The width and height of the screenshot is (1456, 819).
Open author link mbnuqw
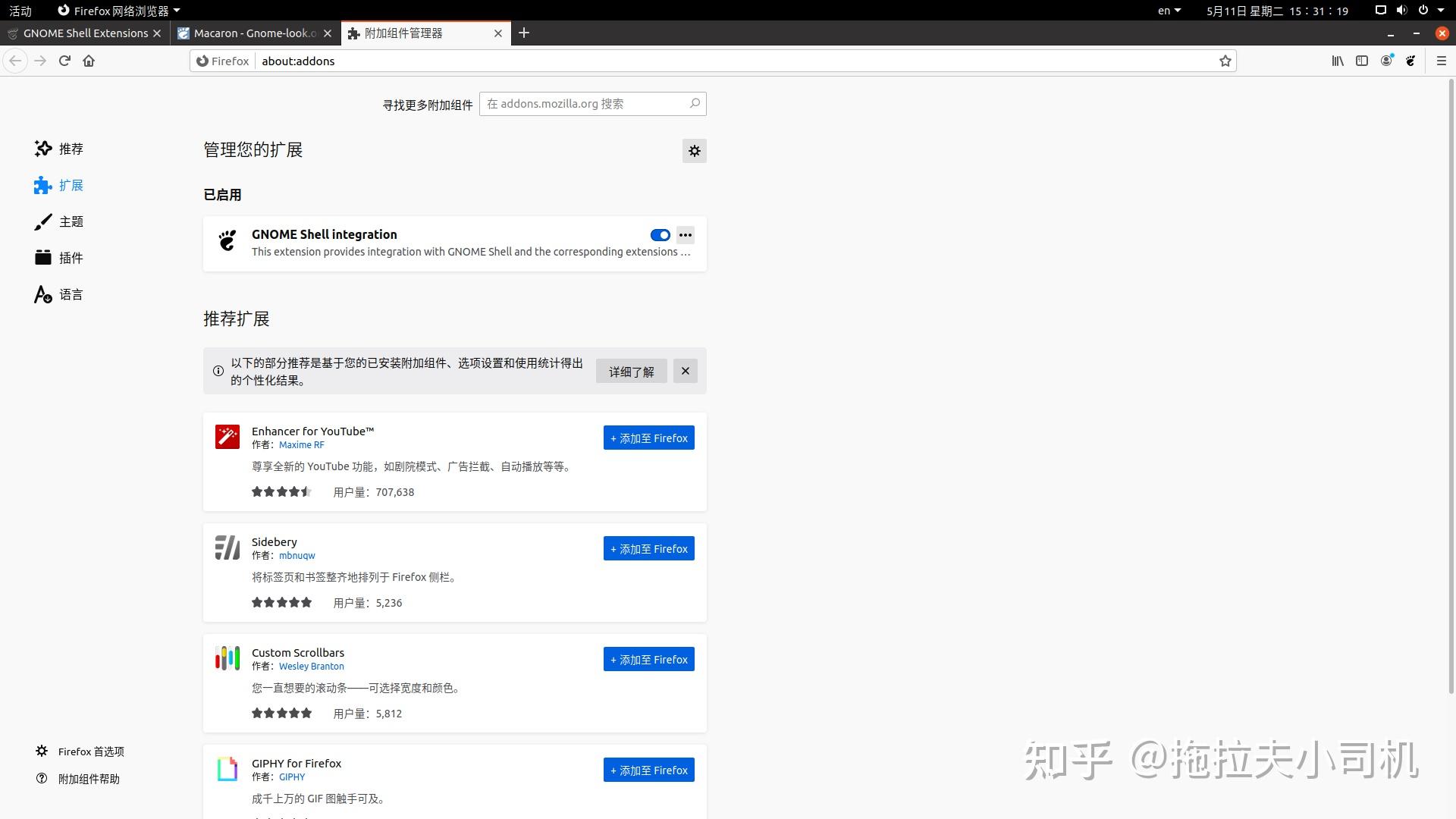[297, 556]
